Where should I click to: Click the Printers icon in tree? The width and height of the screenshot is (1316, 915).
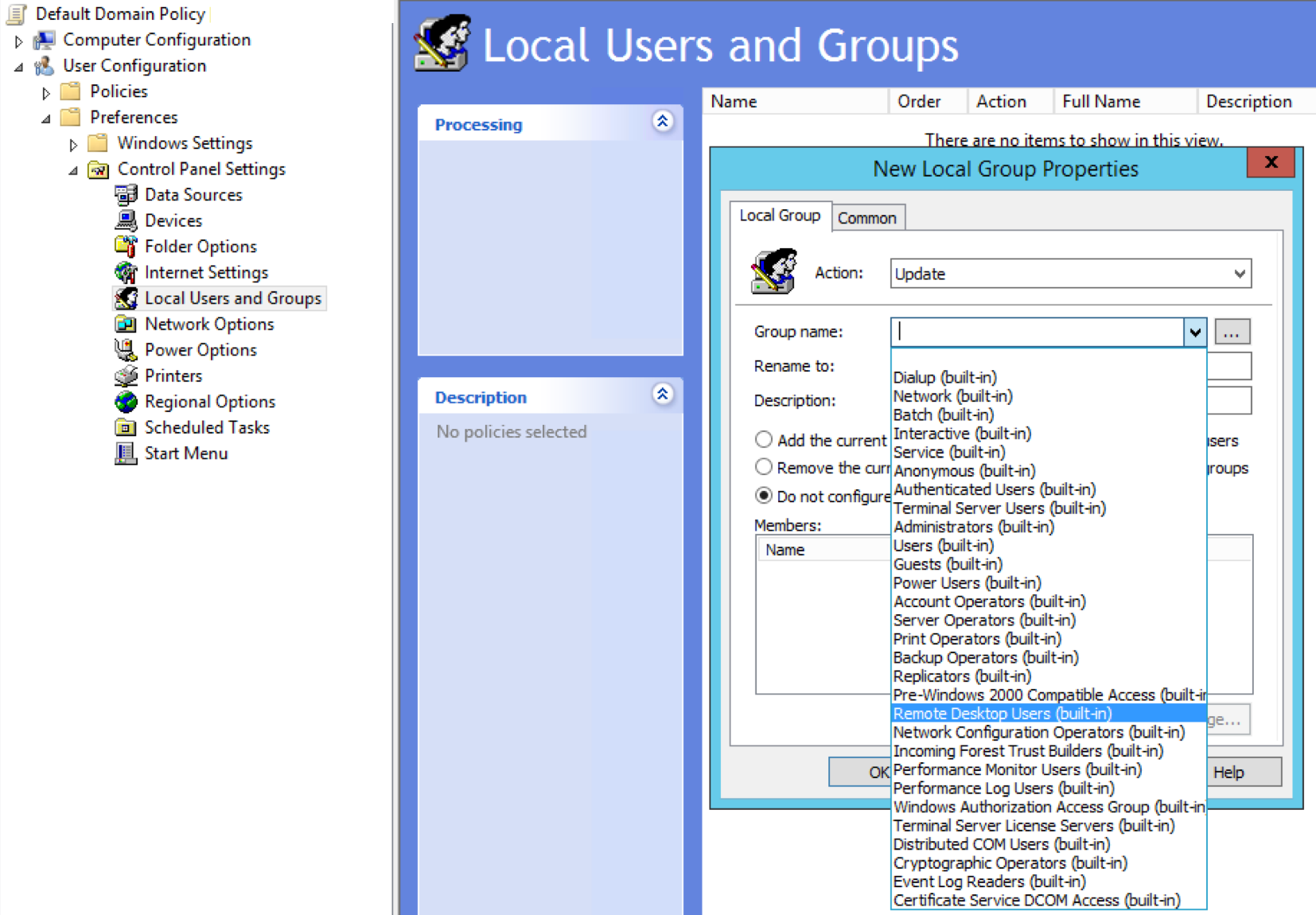click(126, 376)
